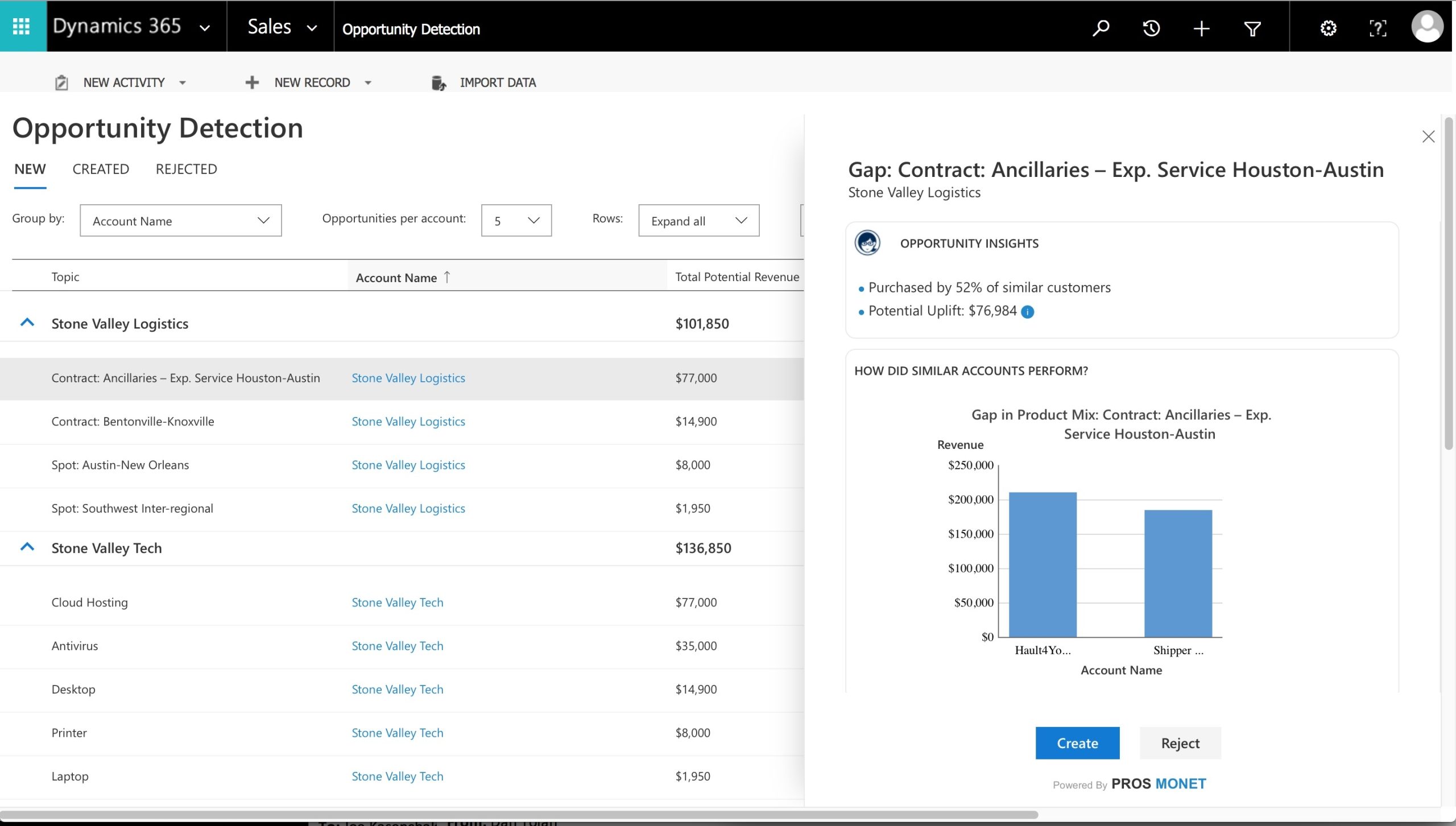
Task: Expand the Dynamics 365 dropdown chevron
Action: click(205, 28)
